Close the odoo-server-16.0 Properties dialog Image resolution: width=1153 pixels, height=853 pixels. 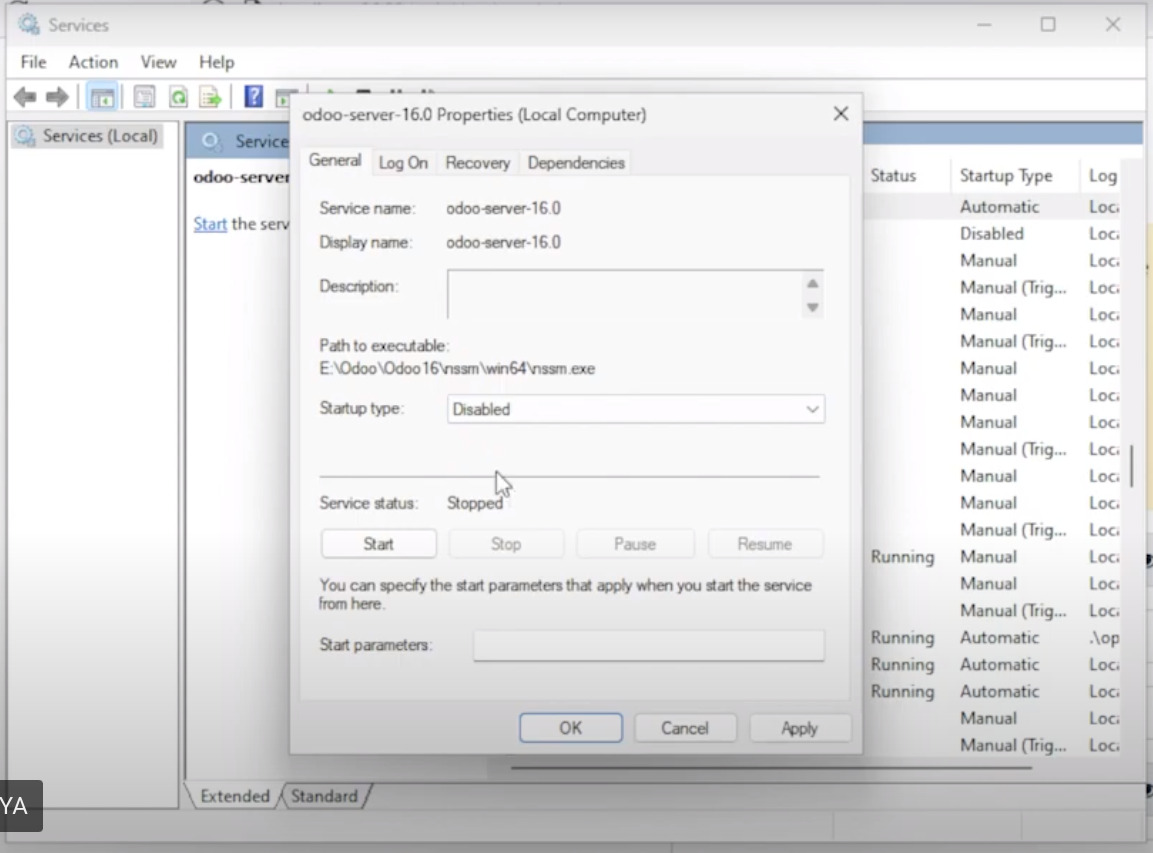pos(841,114)
